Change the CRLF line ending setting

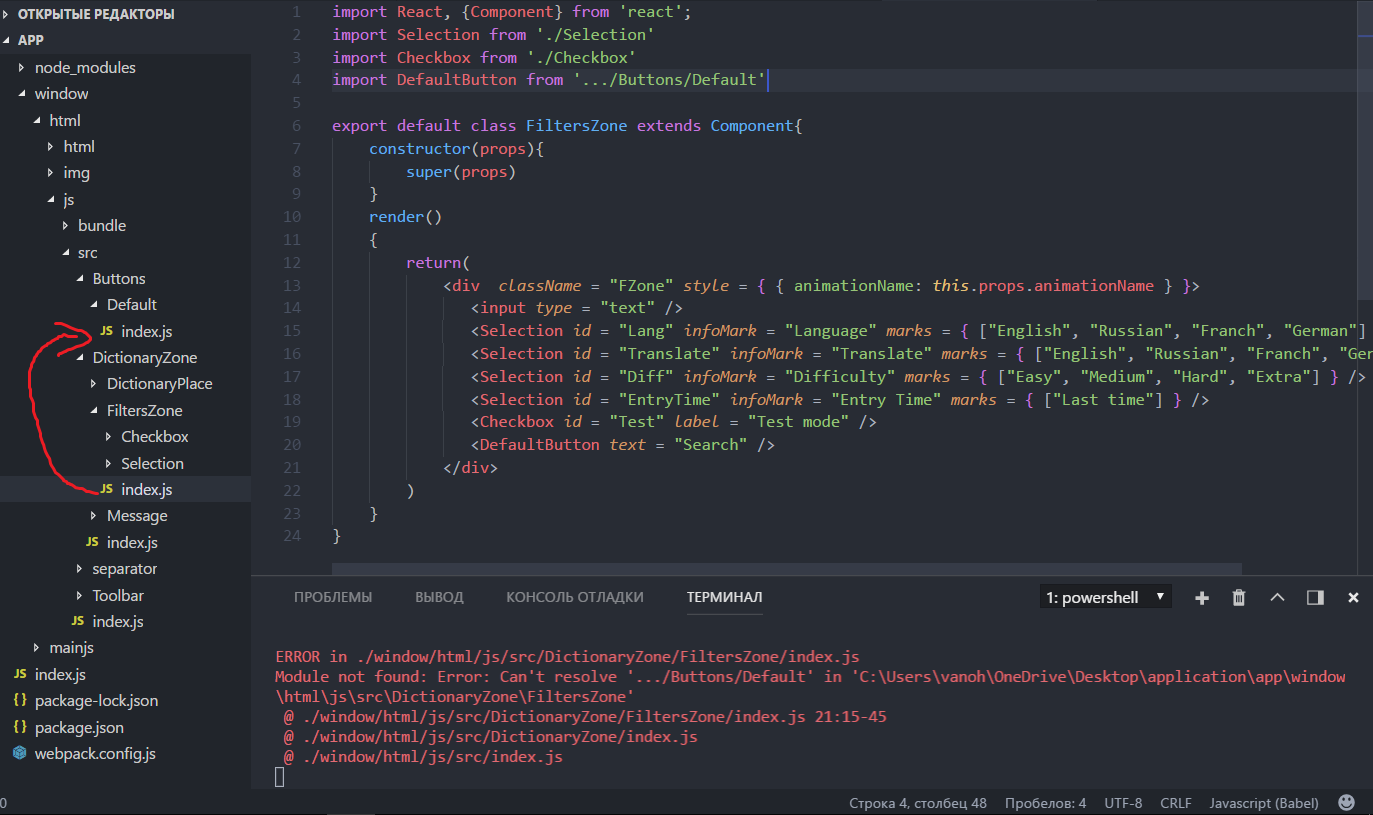1176,803
